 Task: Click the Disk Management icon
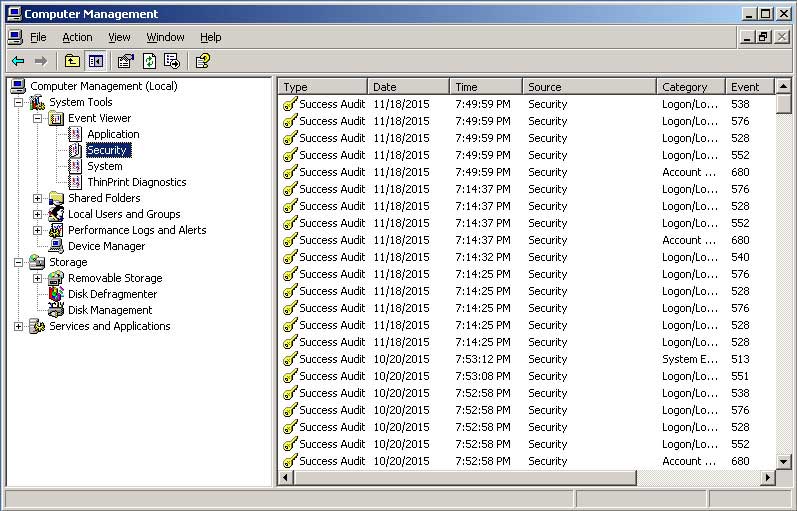tap(56, 310)
